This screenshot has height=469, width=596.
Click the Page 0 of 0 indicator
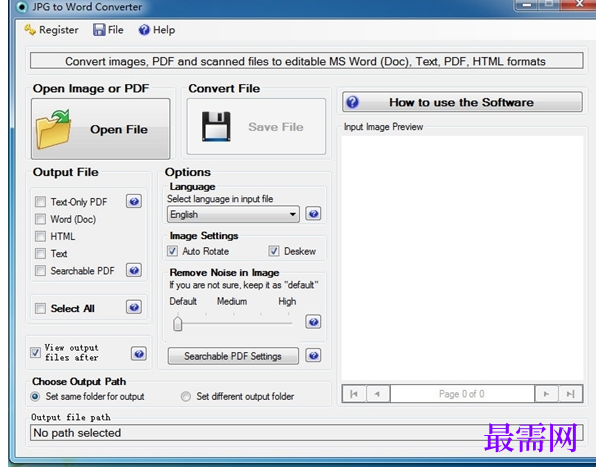(462, 394)
